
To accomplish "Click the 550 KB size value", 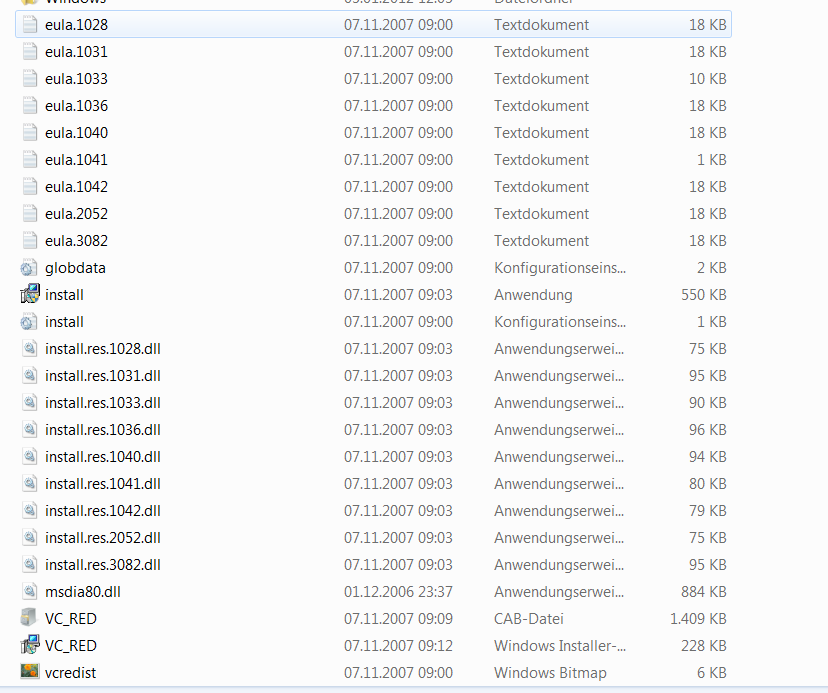I will 704,295.
